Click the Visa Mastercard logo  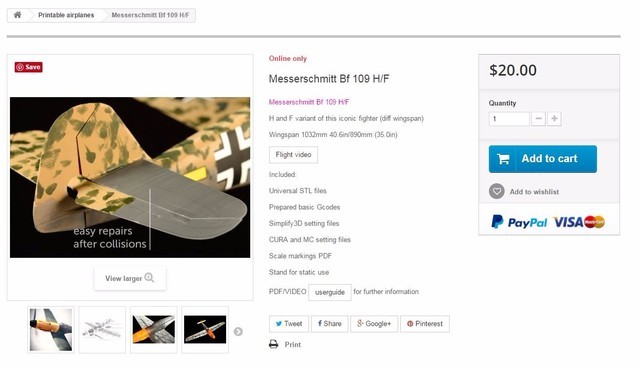coord(579,222)
